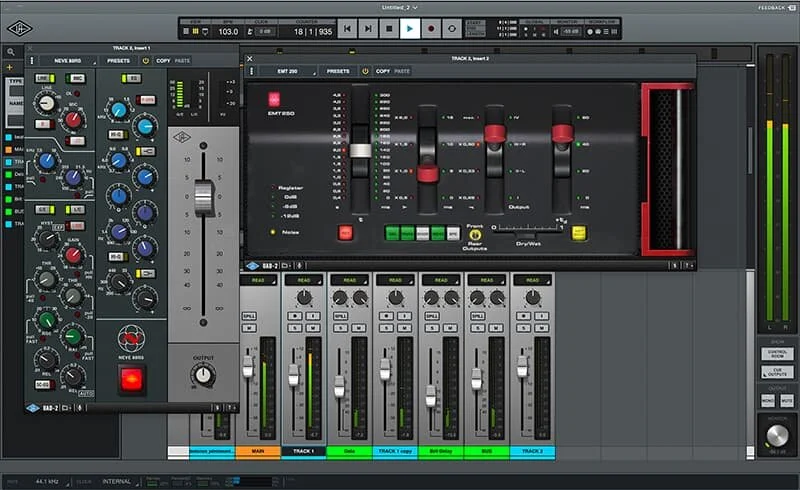Screen dimensions: 800x490
Task: Toggle the Noise indicator in EMT 250
Action: pos(273,232)
